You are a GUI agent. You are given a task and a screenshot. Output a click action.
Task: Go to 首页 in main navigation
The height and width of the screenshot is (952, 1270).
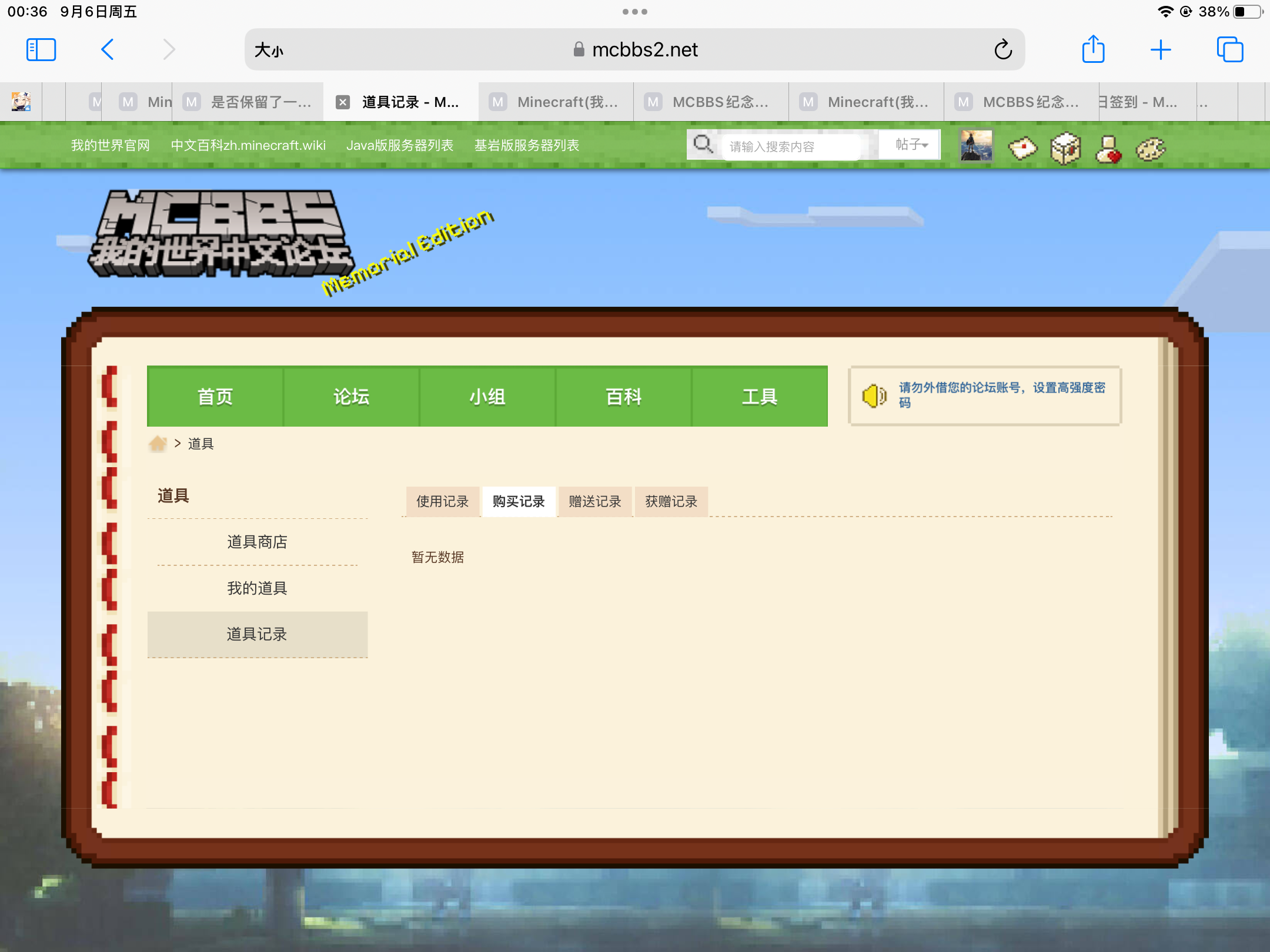tap(215, 397)
